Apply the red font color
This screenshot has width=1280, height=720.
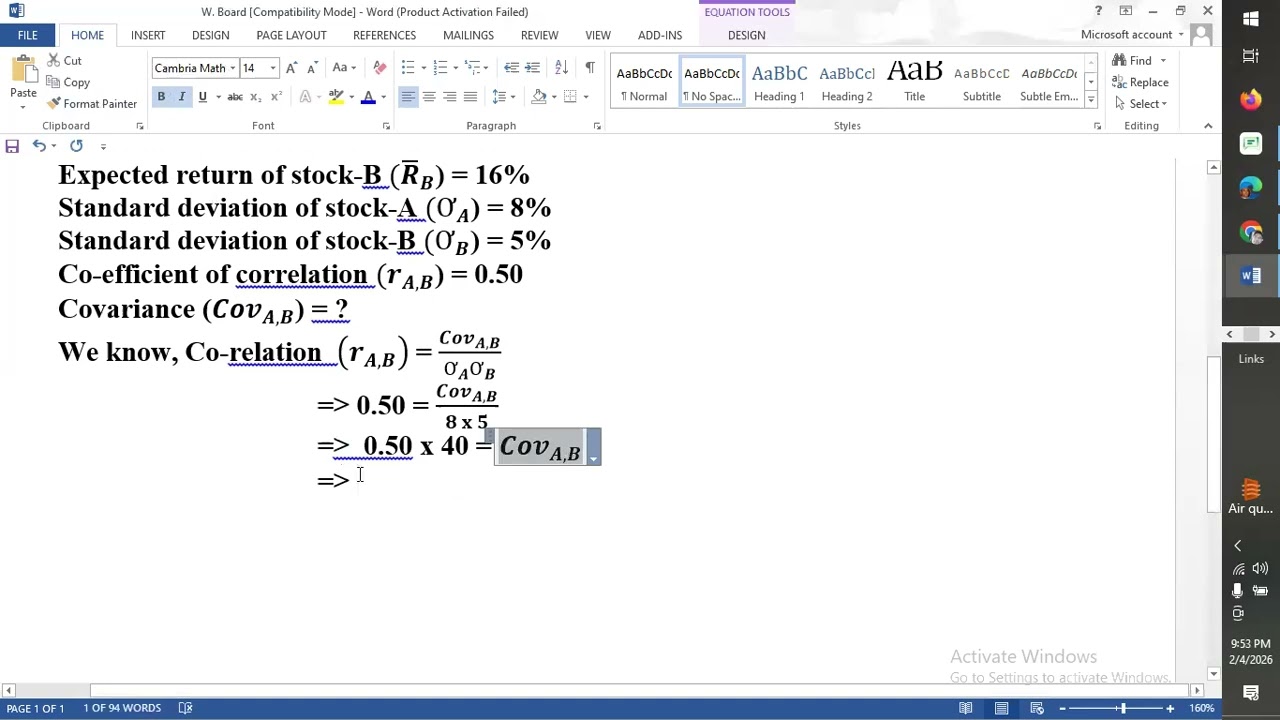pyautogui.click(x=368, y=97)
